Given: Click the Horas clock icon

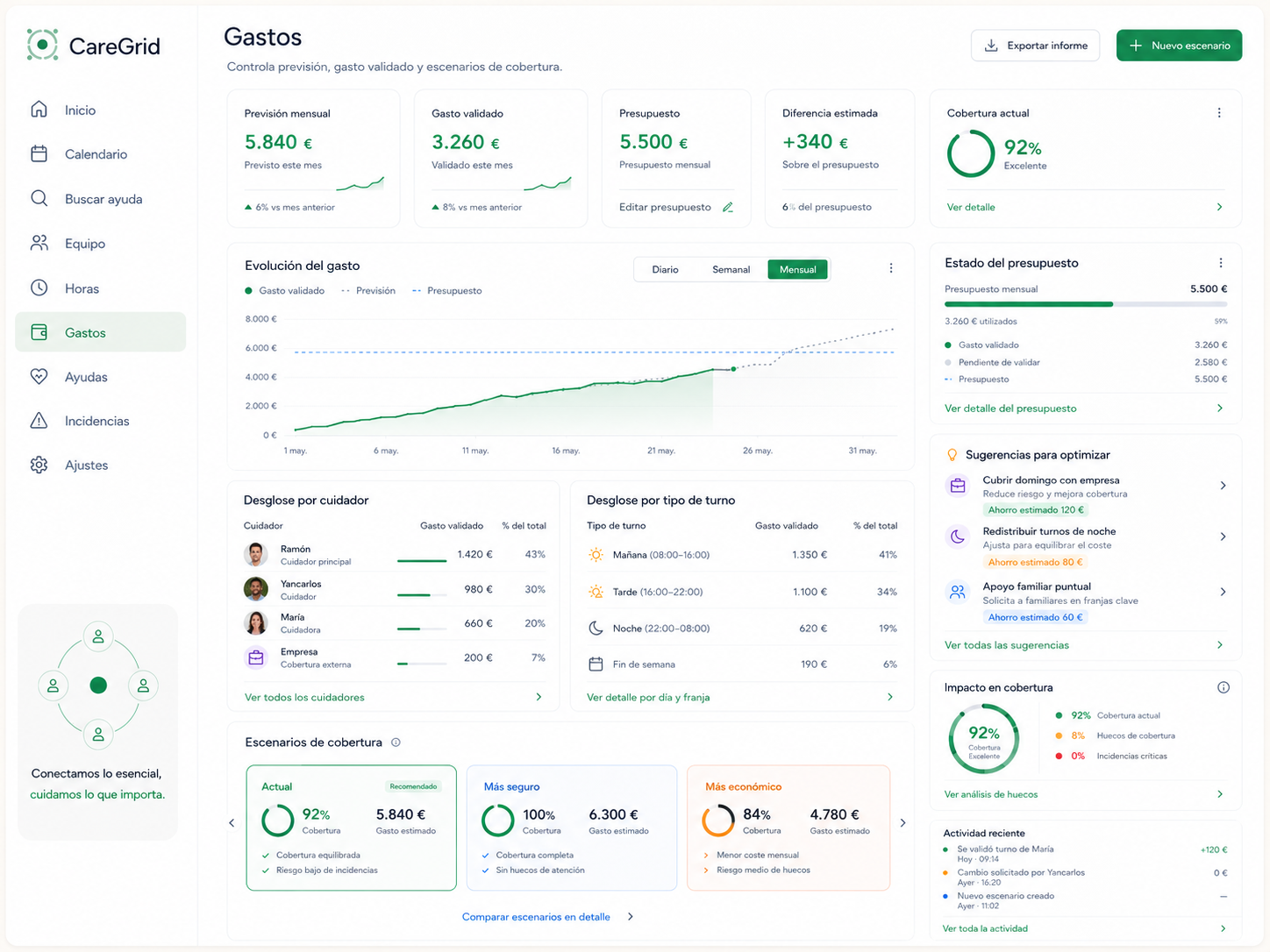Looking at the screenshot, I should pyautogui.click(x=39, y=288).
